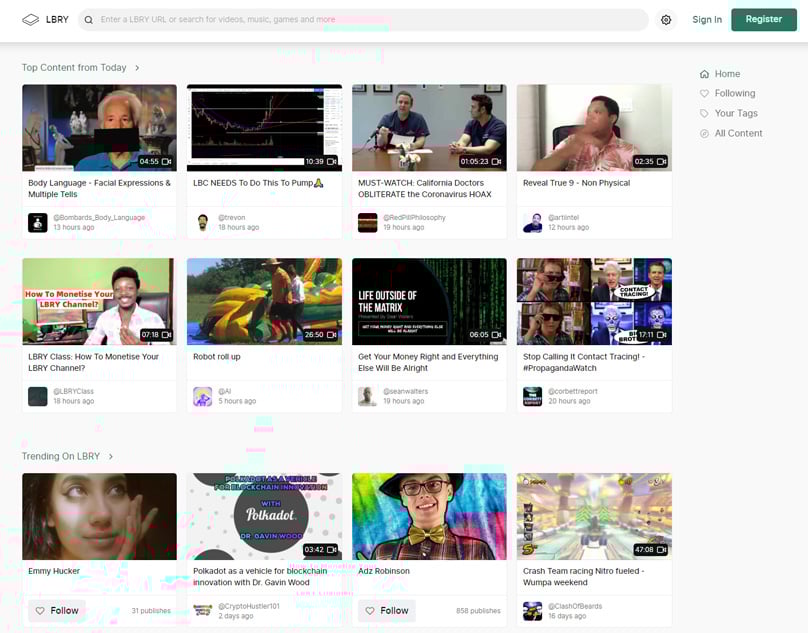Expand Trending On LBRY chevron
Screen dimensions: 808x633
[x=111, y=456]
